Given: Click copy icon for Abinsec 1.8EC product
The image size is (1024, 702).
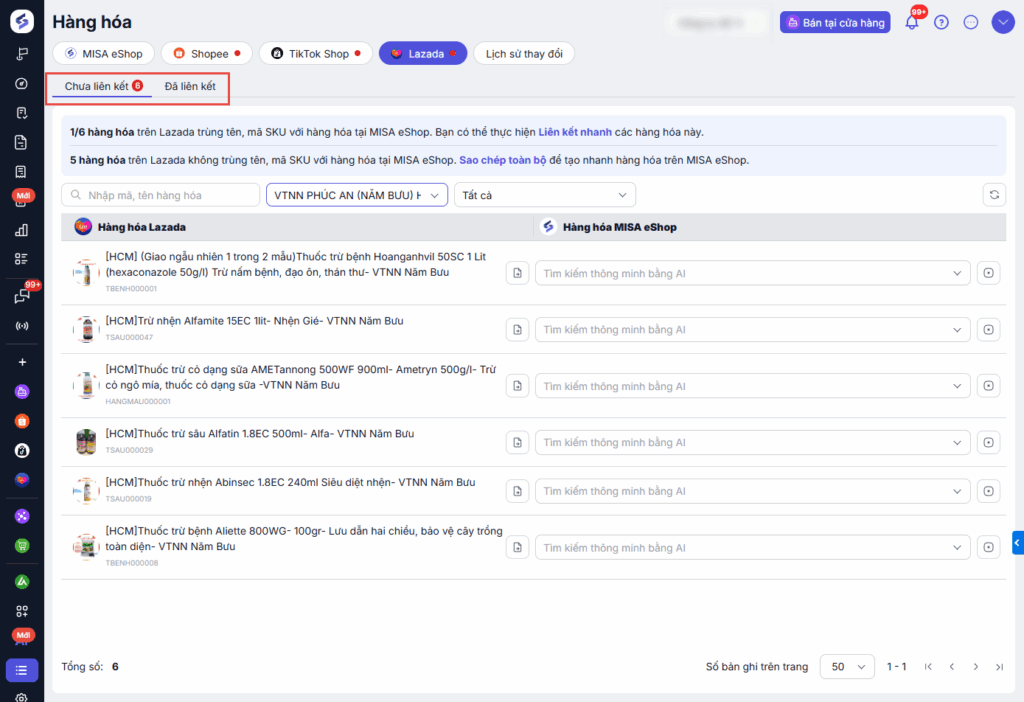Looking at the screenshot, I should [x=517, y=491].
